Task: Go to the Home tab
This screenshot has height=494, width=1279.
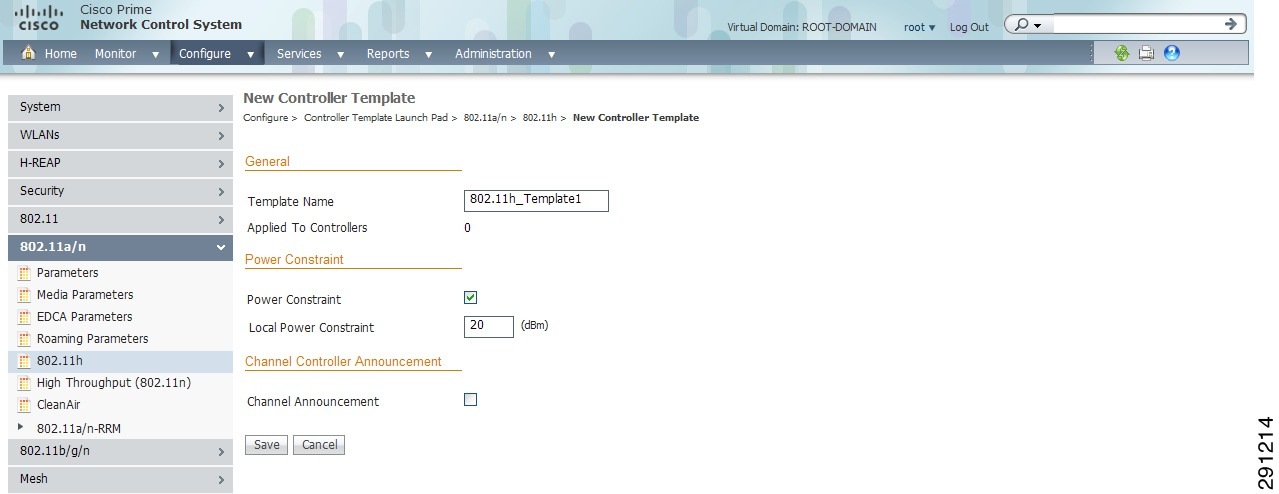Action: [49, 54]
